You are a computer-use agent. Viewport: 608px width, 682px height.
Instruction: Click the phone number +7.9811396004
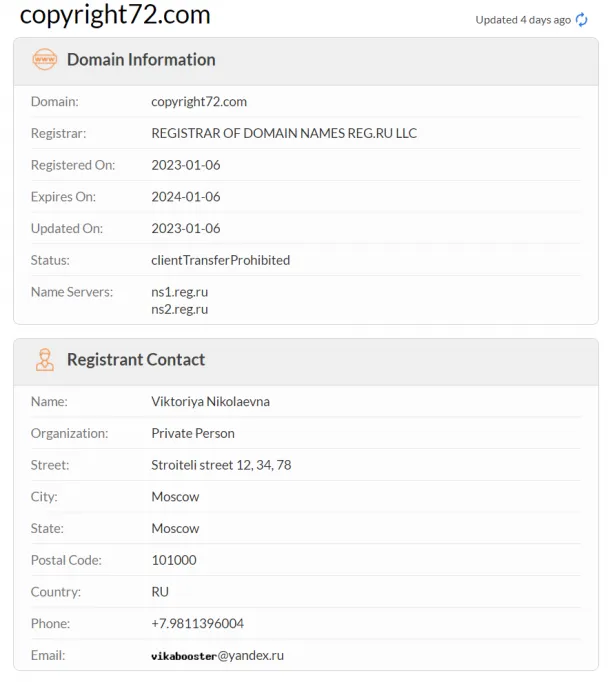197,624
